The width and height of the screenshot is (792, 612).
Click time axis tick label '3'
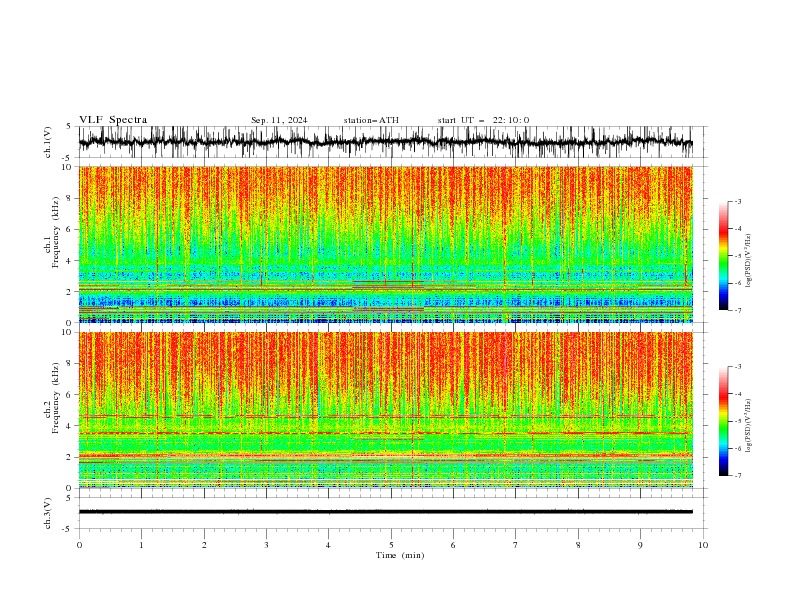coord(266,545)
